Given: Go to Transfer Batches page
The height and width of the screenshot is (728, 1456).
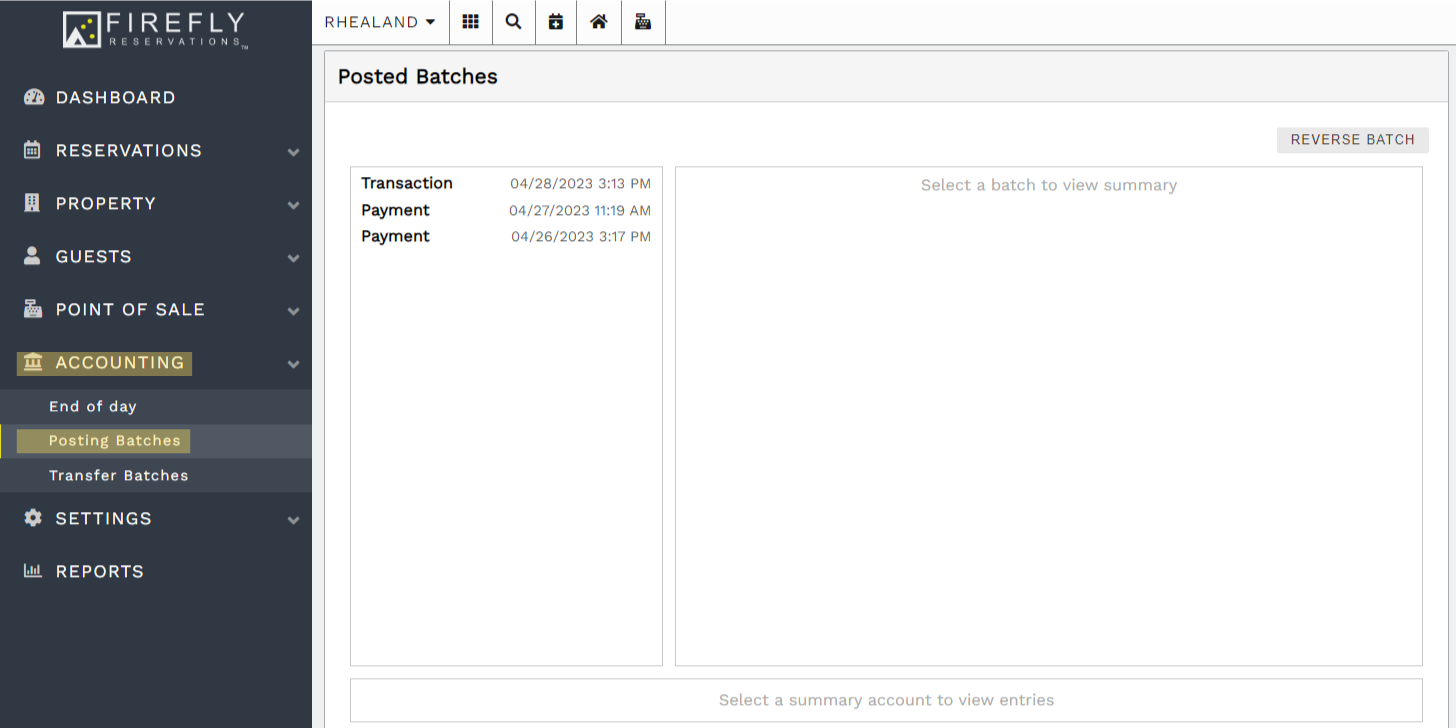Looking at the screenshot, I should pos(118,475).
